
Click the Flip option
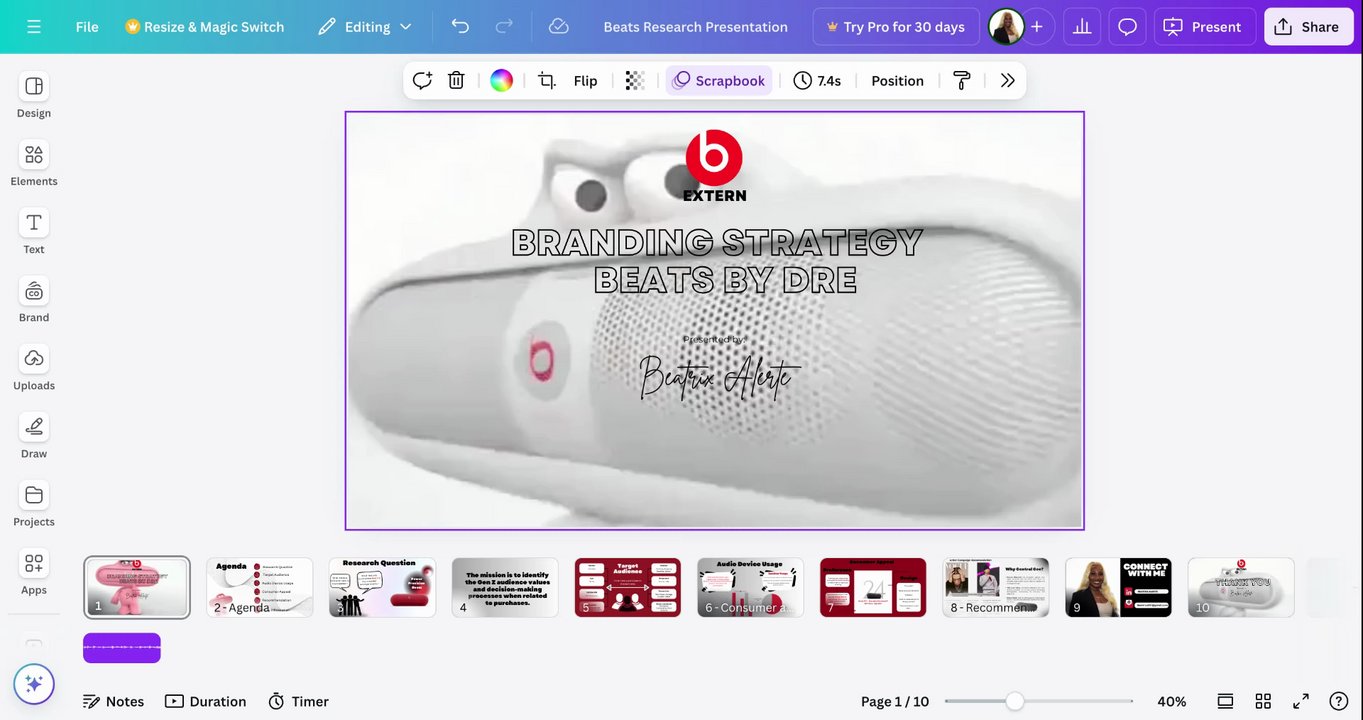coord(586,81)
